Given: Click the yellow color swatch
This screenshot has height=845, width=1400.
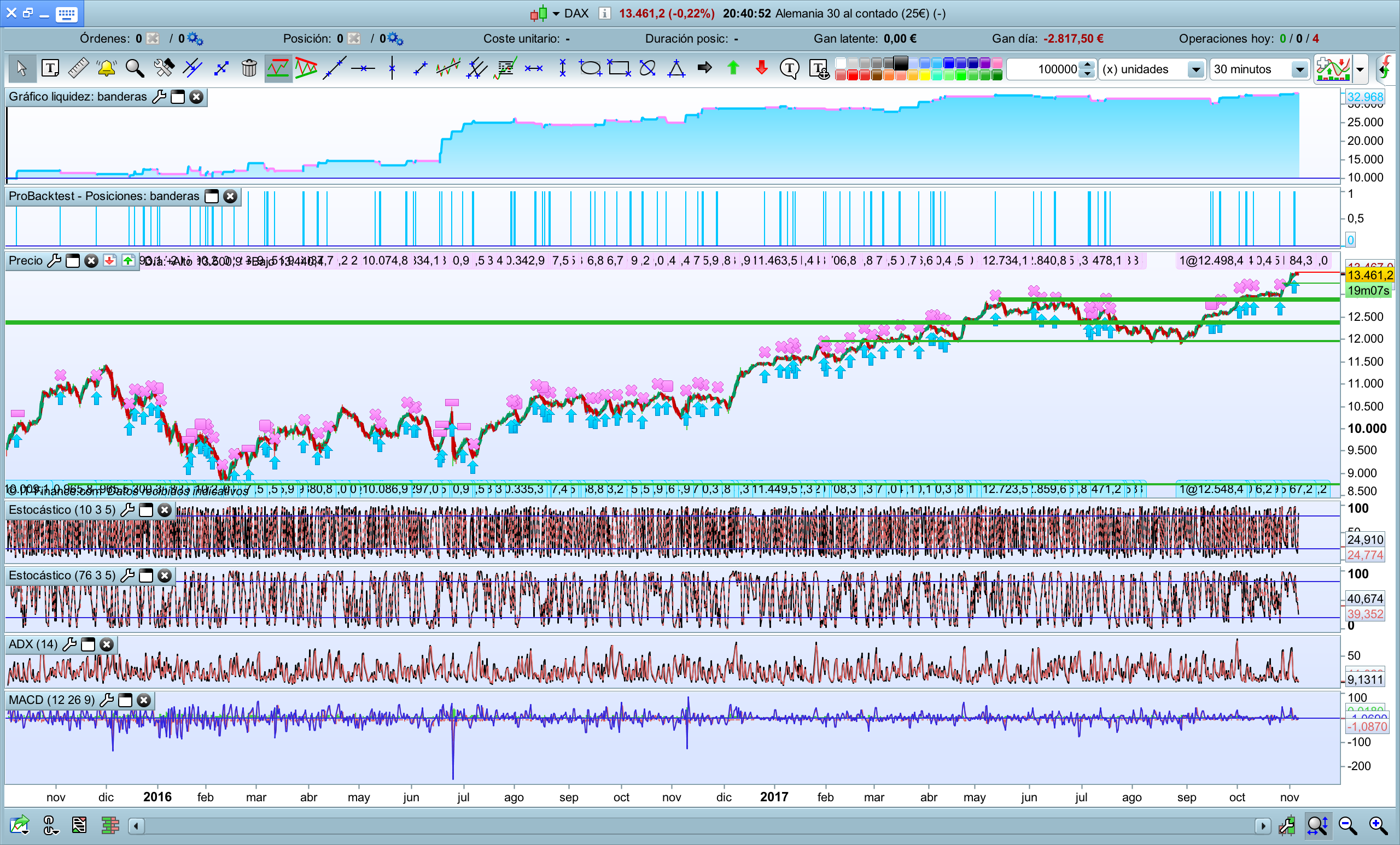Looking at the screenshot, I should coord(924,75).
